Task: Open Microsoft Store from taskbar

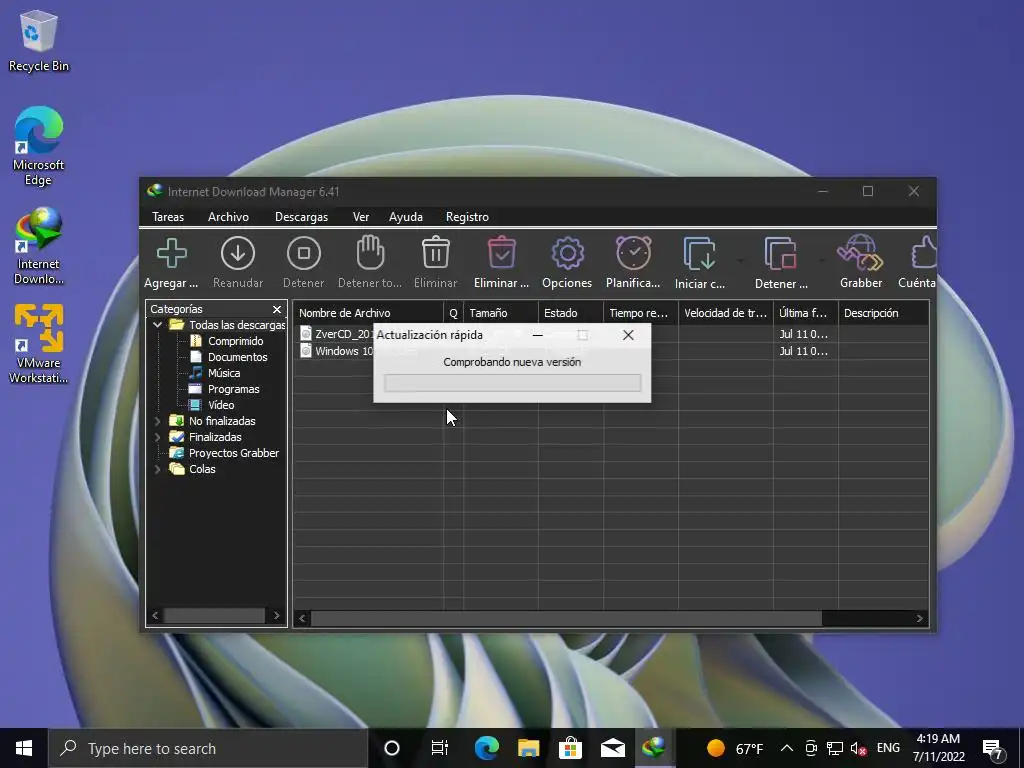Action: click(x=570, y=748)
